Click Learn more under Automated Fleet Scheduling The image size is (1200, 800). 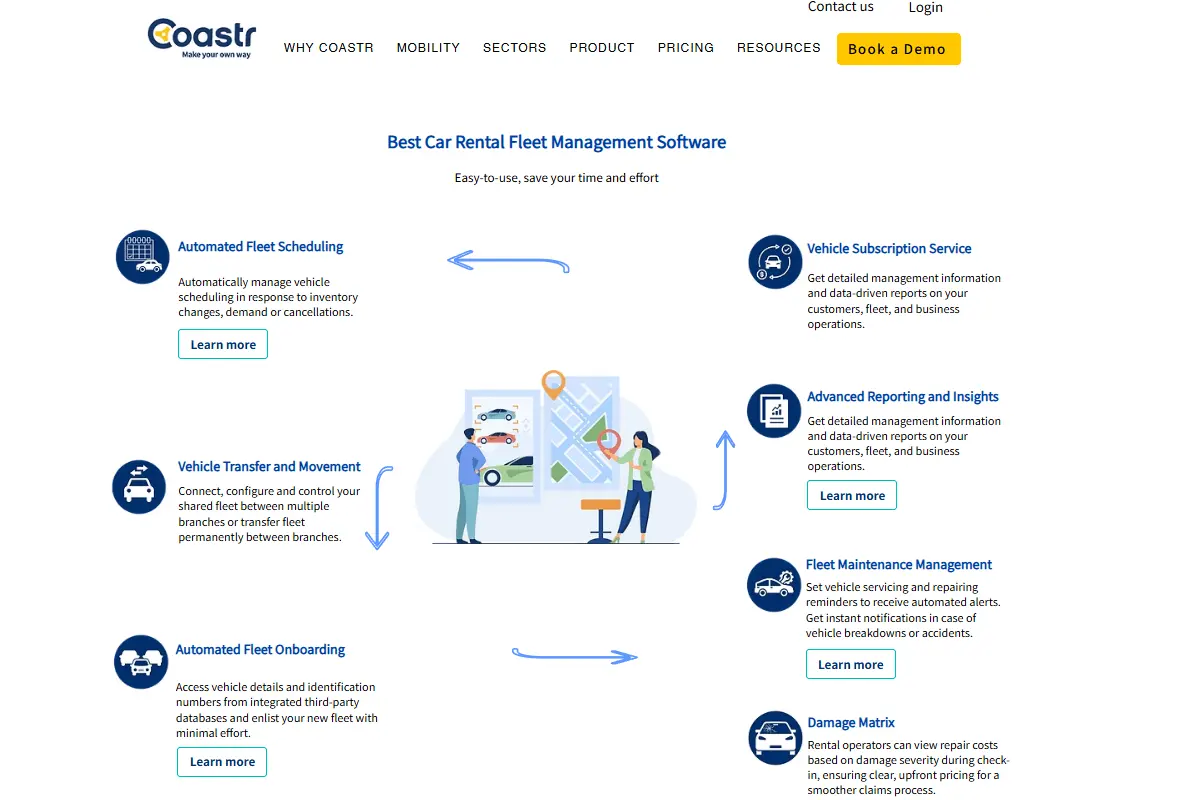click(223, 344)
